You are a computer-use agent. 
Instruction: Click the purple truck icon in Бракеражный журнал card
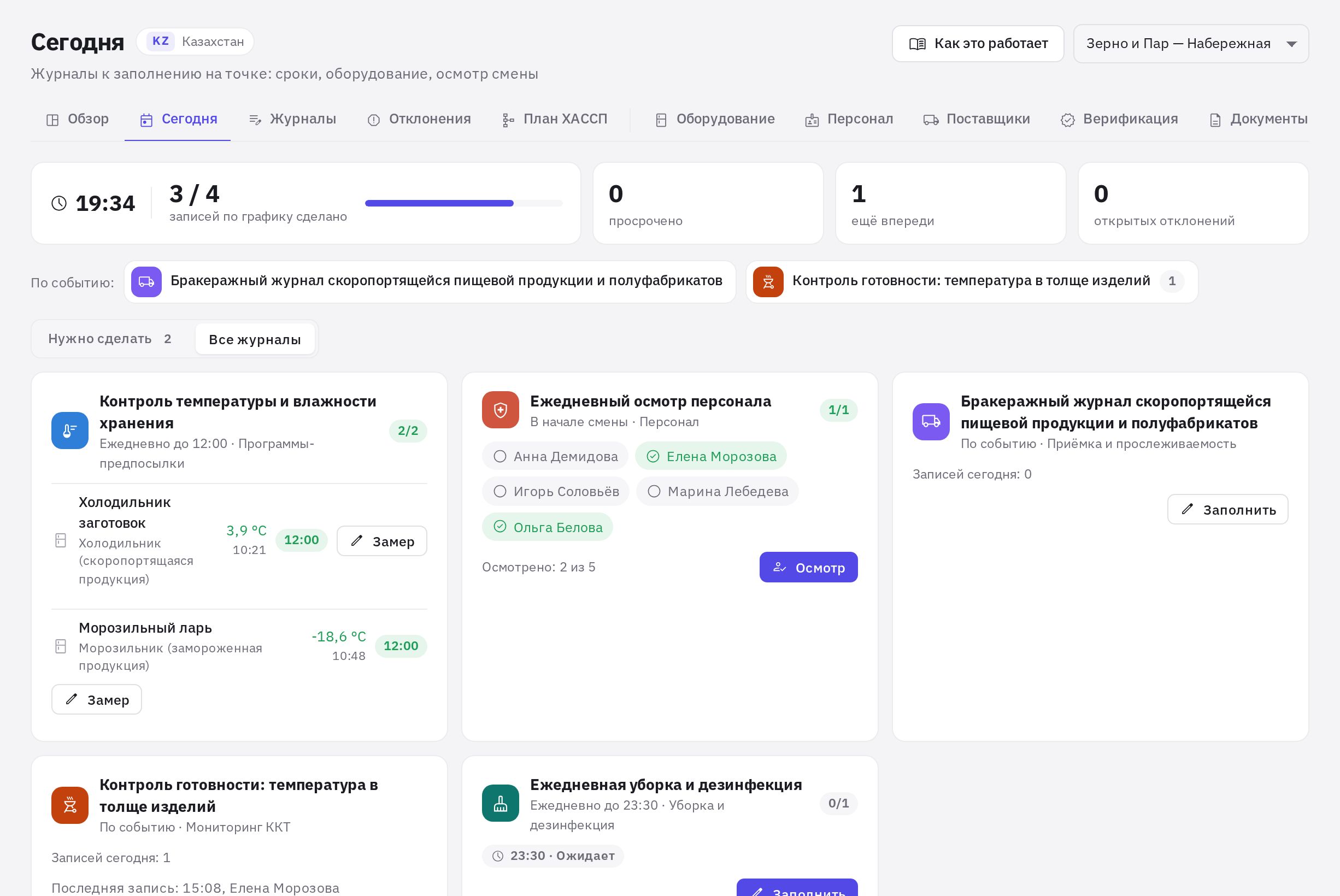pyautogui.click(x=931, y=422)
